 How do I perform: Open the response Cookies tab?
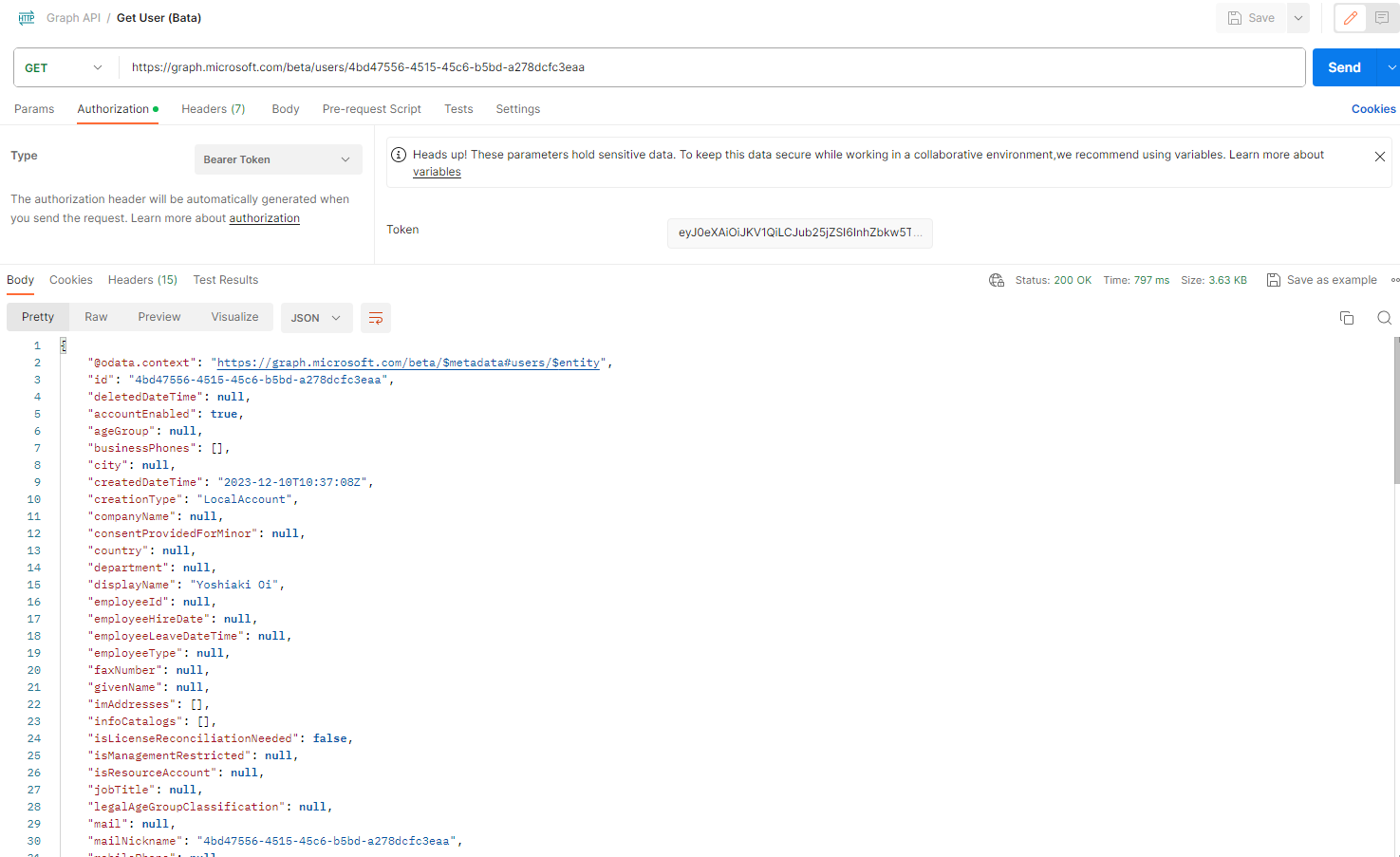(71, 280)
